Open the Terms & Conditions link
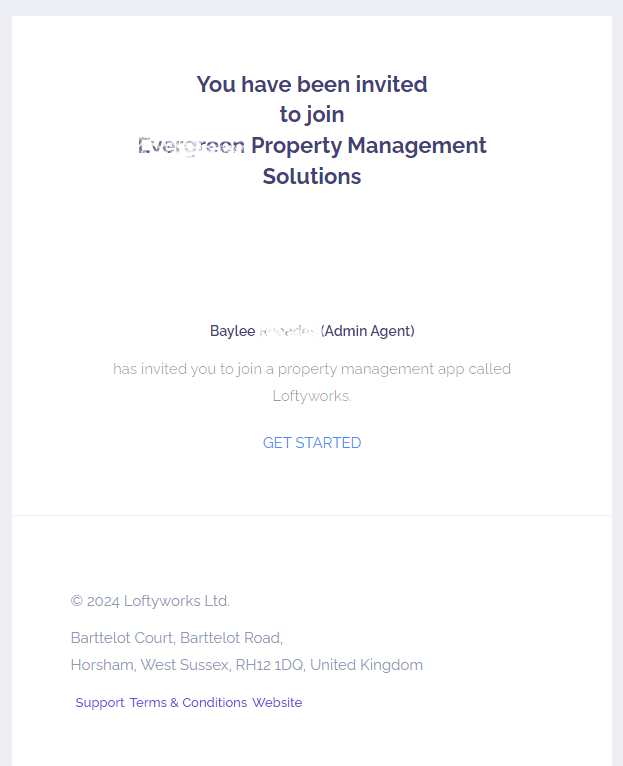 (x=188, y=702)
